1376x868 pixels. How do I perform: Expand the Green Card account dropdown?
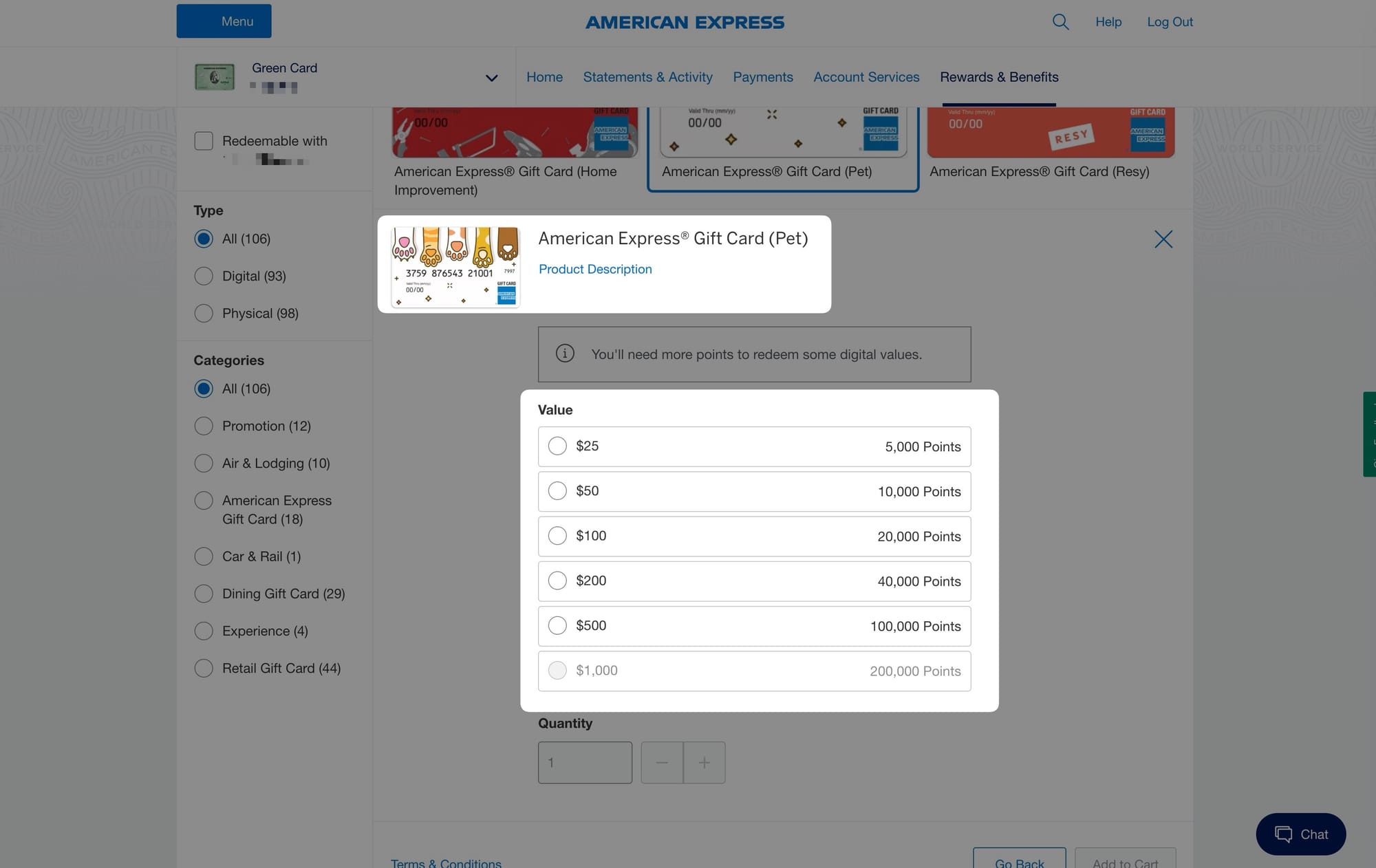coord(491,78)
